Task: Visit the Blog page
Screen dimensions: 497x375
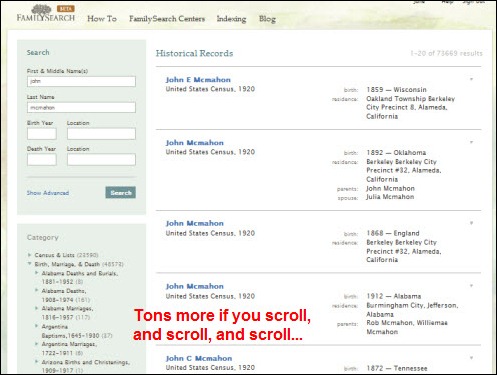Action: (x=267, y=19)
